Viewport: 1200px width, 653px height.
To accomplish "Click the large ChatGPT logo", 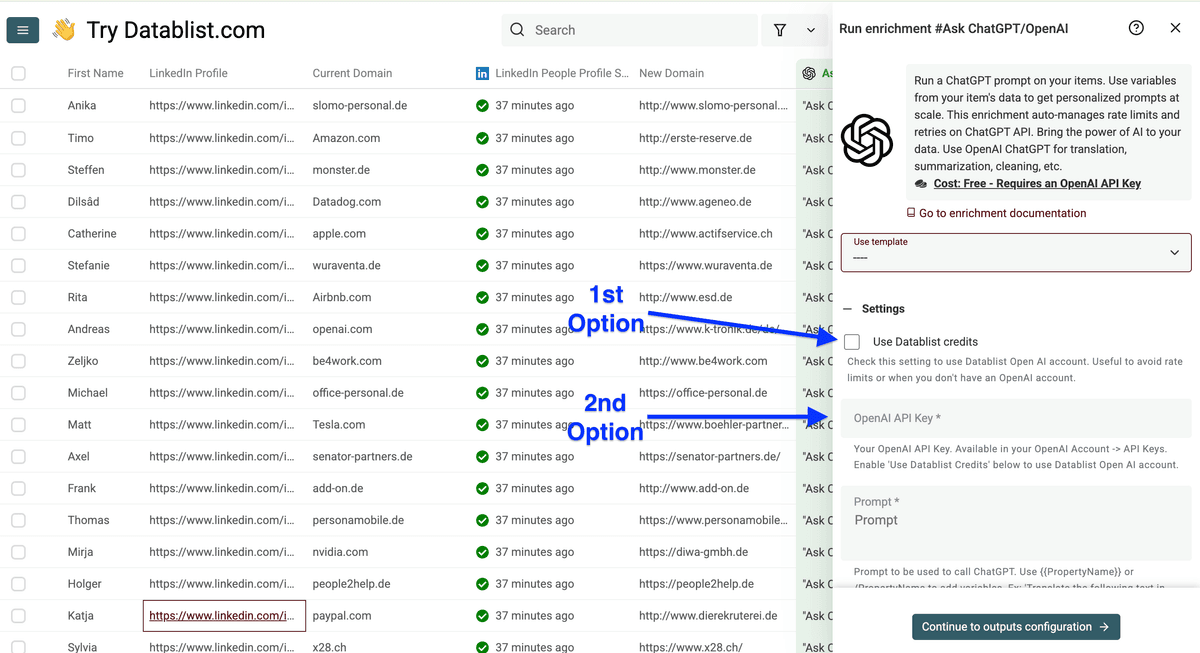I will coord(867,140).
